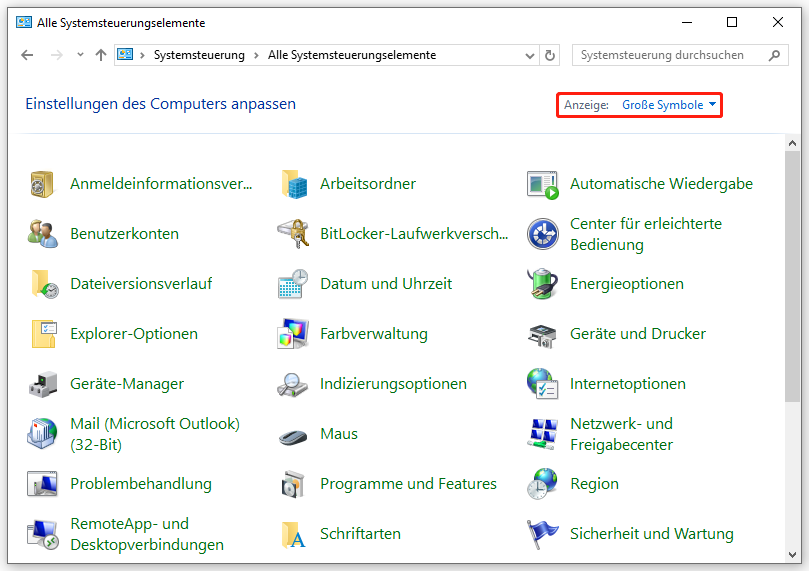This screenshot has width=809, height=571.
Task: Open the Benutzerkonten link
Action: (x=124, y=234)
